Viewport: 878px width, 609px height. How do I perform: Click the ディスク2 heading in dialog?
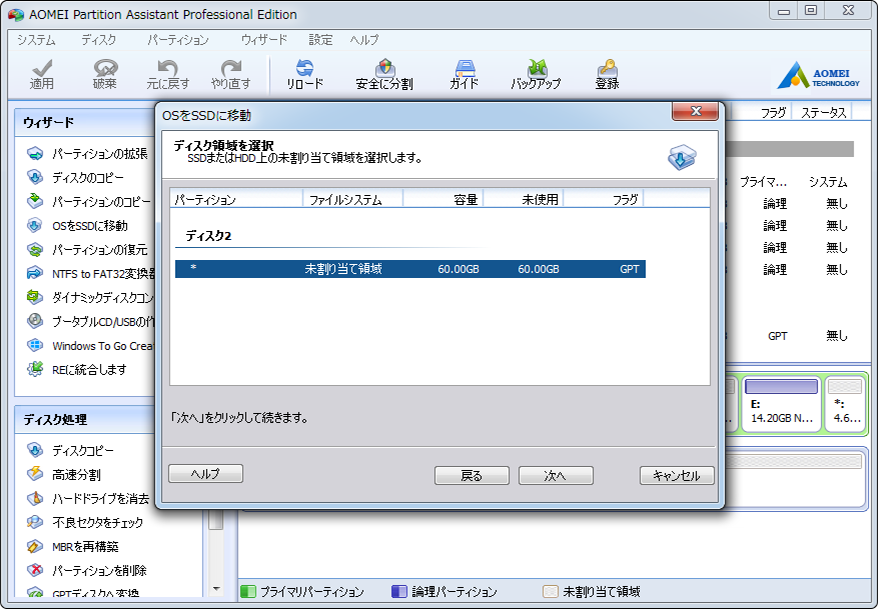pos(208,236)
